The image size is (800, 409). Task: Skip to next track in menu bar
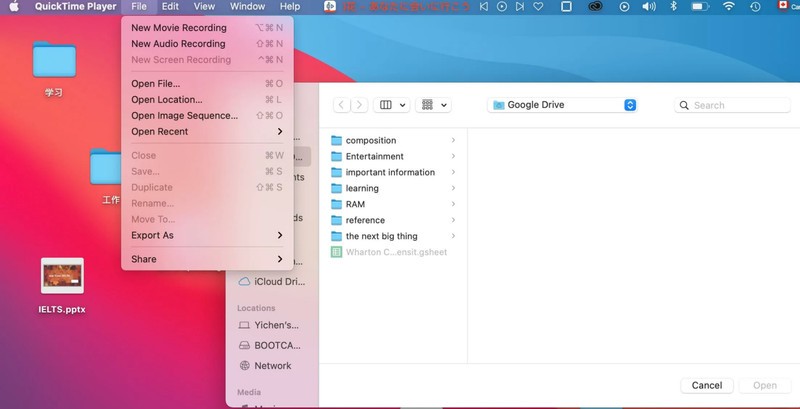pyautogui.click(x=520, y=7)
